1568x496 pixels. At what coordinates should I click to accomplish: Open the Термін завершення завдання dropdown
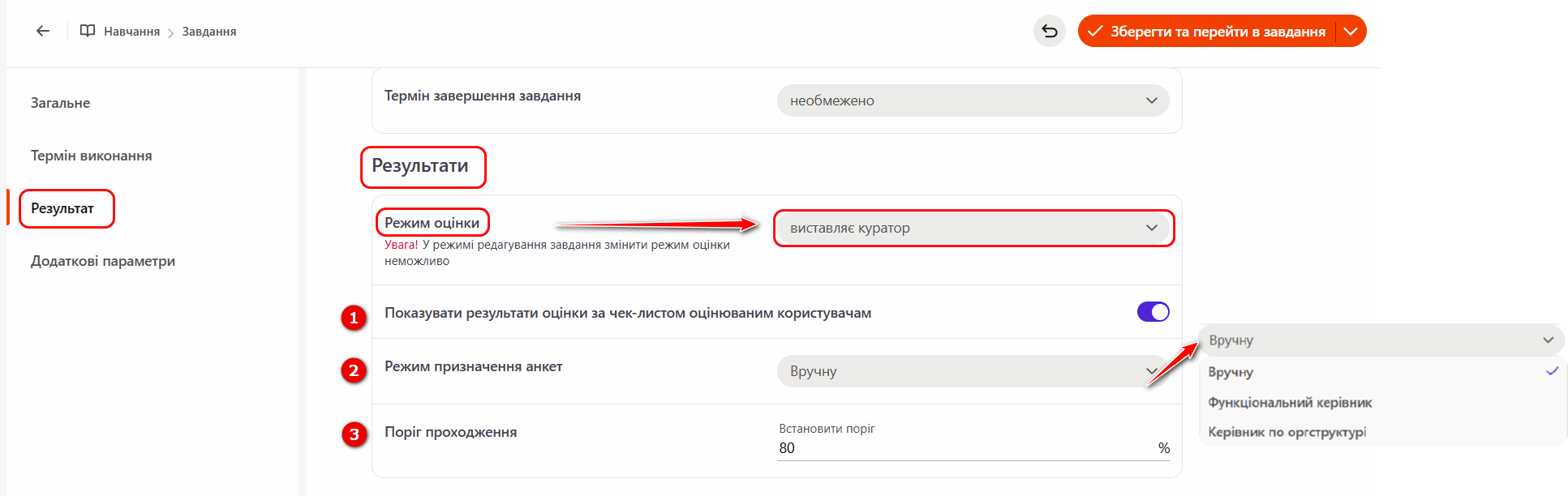tap(973, 100)
